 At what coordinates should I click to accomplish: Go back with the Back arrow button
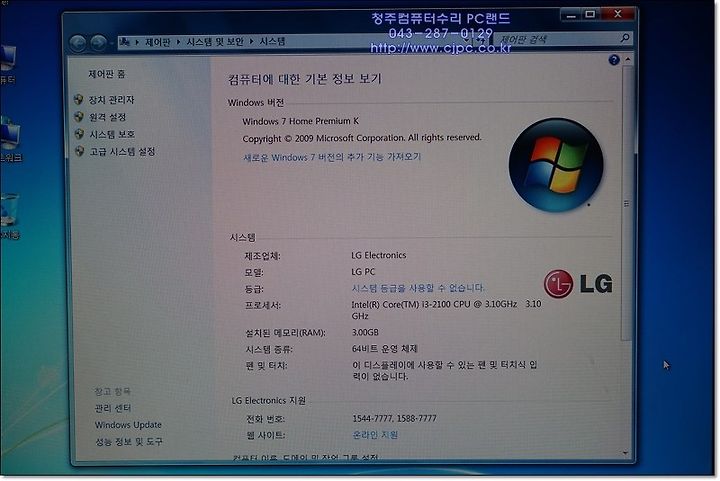78,43
